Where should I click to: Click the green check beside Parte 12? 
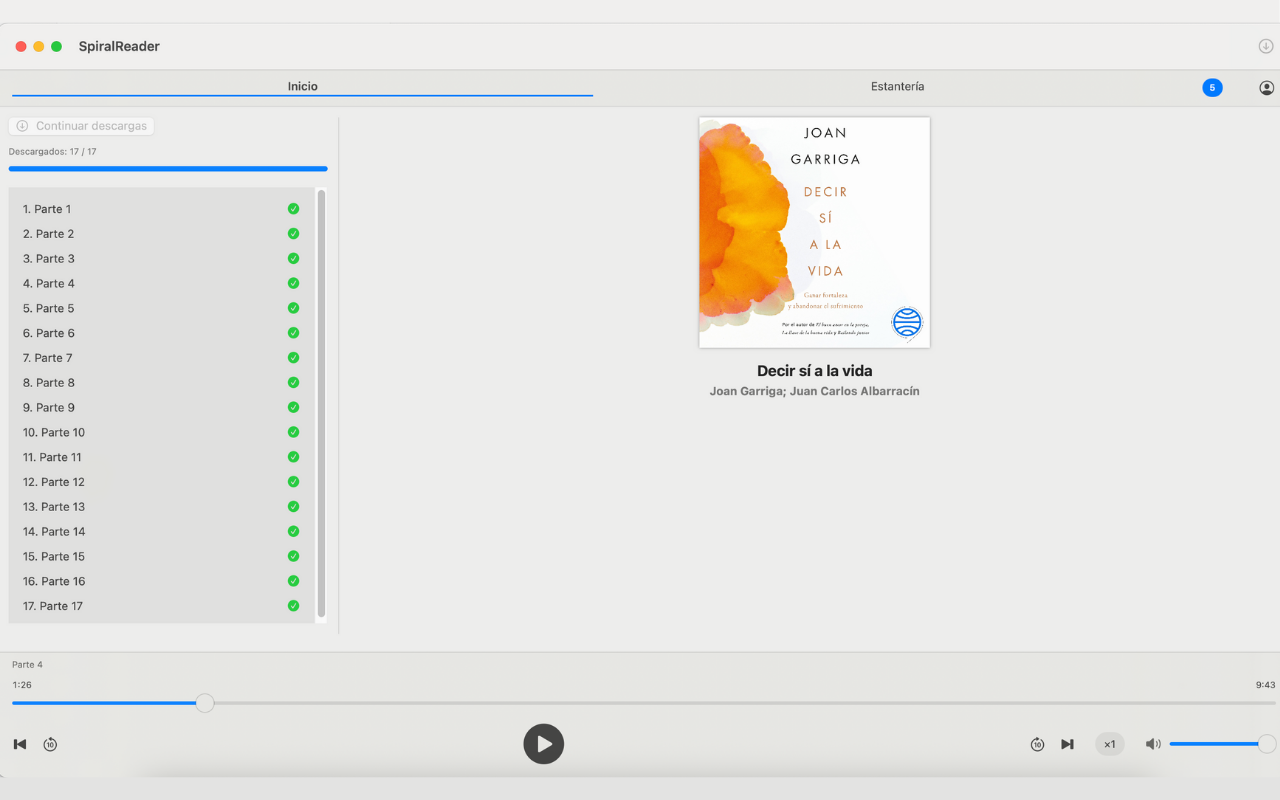pos(293,482)
